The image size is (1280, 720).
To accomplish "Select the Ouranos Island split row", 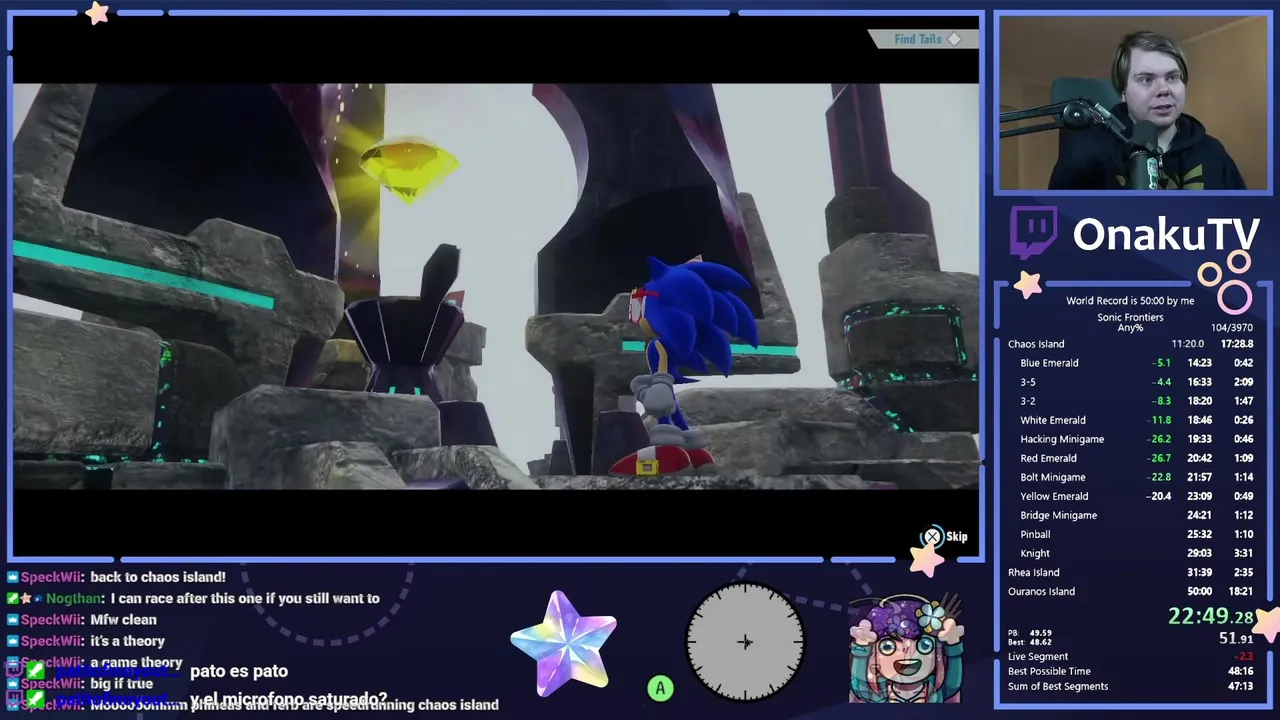I will click(x=1130, y=591).
